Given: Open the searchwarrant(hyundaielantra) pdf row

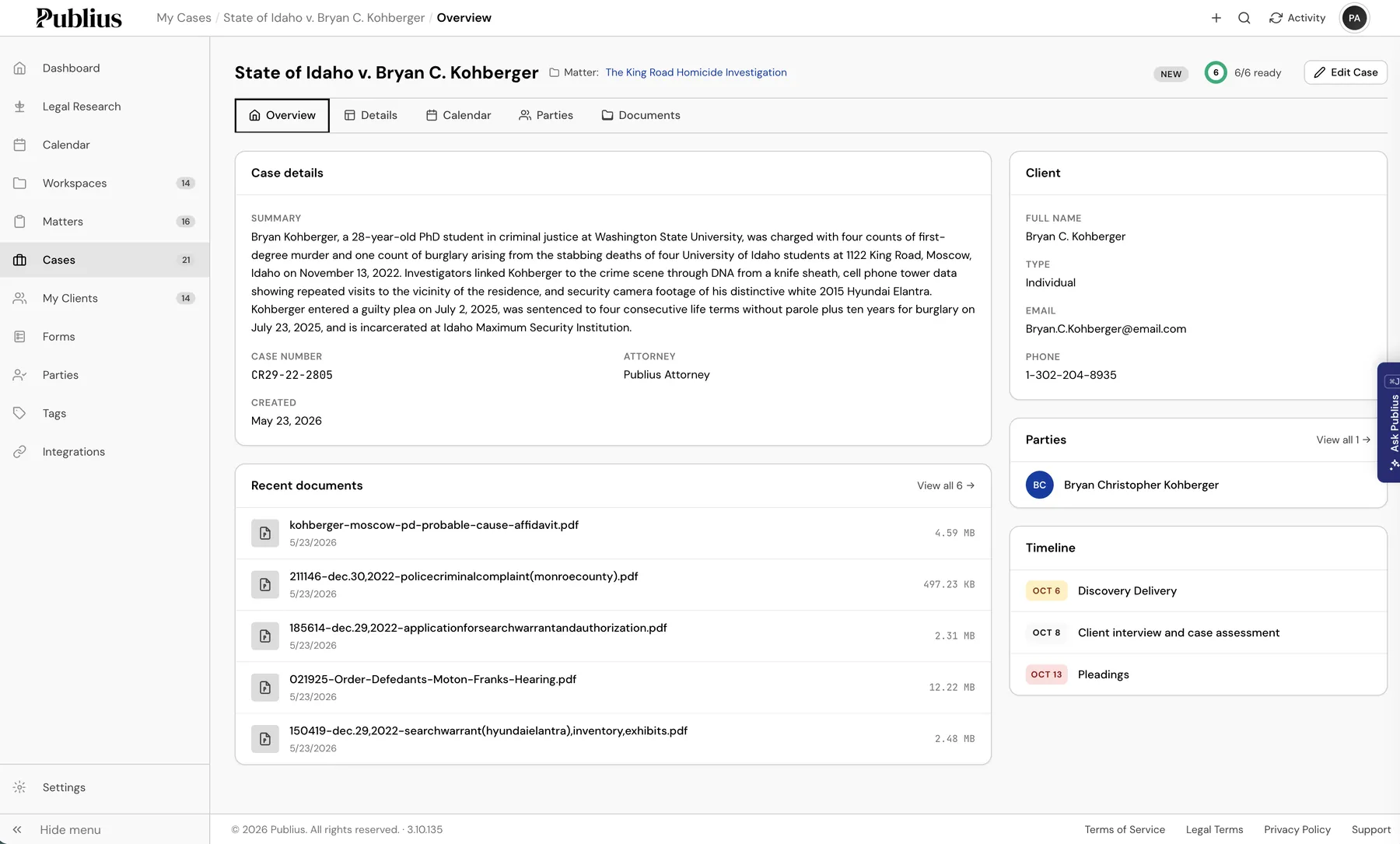Looking at the screenshot, I should tap(613, 739).
